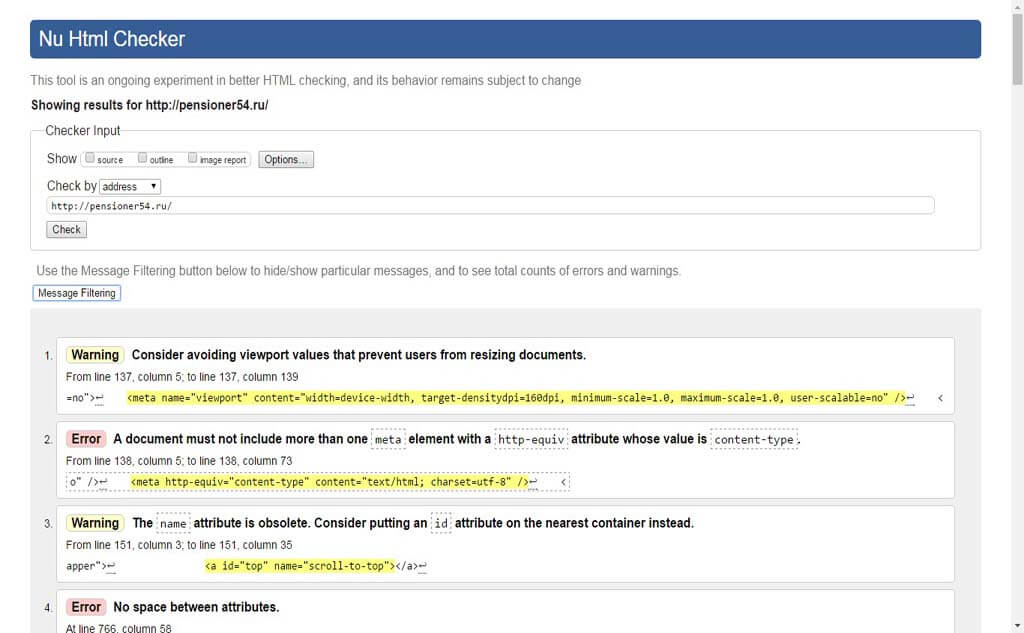
Task: Expand the Check by address dropdown
Action: coord(130,186)
